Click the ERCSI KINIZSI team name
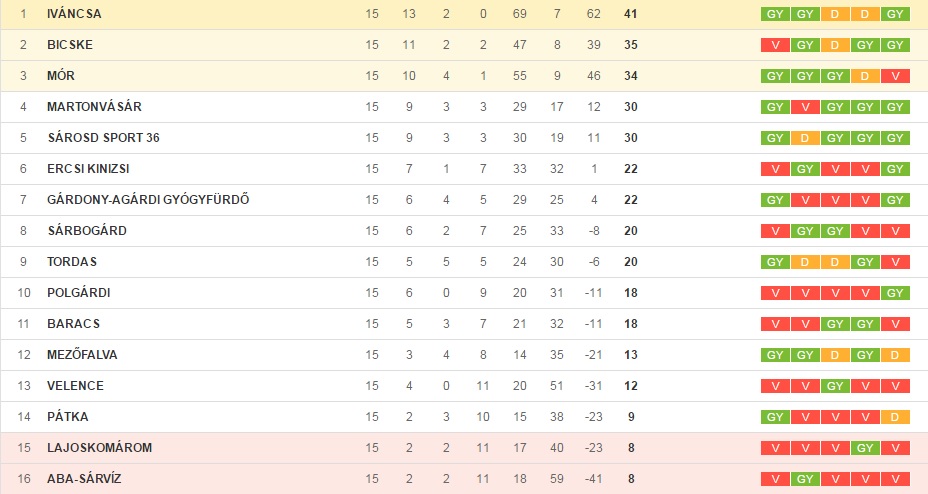The height and width of the screenshot is (494, 928). 88,169
